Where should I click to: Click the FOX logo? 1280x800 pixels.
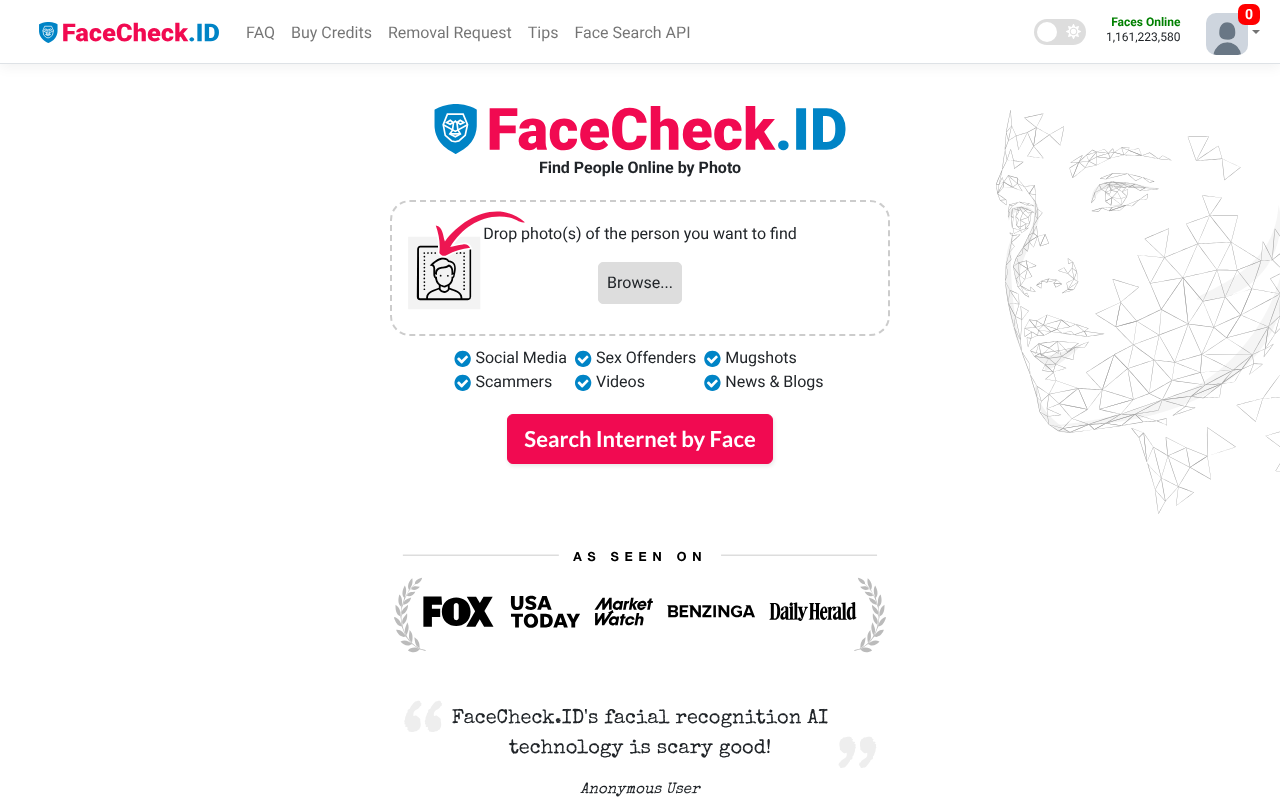tap(458, 612)
